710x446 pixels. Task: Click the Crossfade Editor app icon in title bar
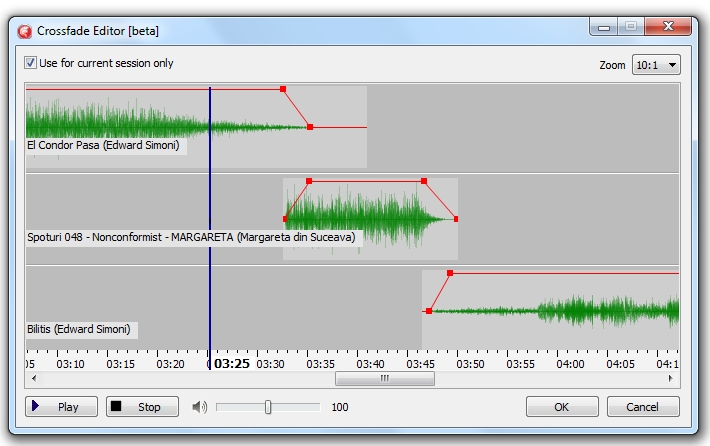click(x=24, y=31)
